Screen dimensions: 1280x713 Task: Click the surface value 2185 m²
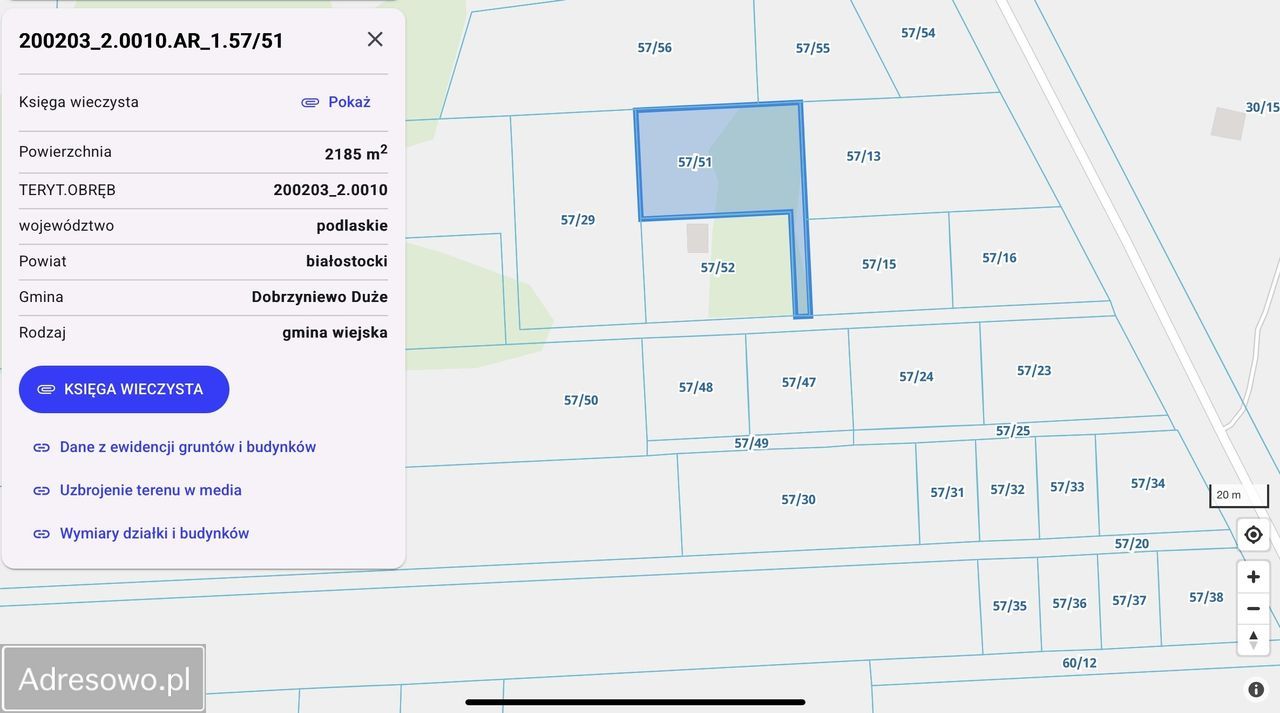point(356,152)
